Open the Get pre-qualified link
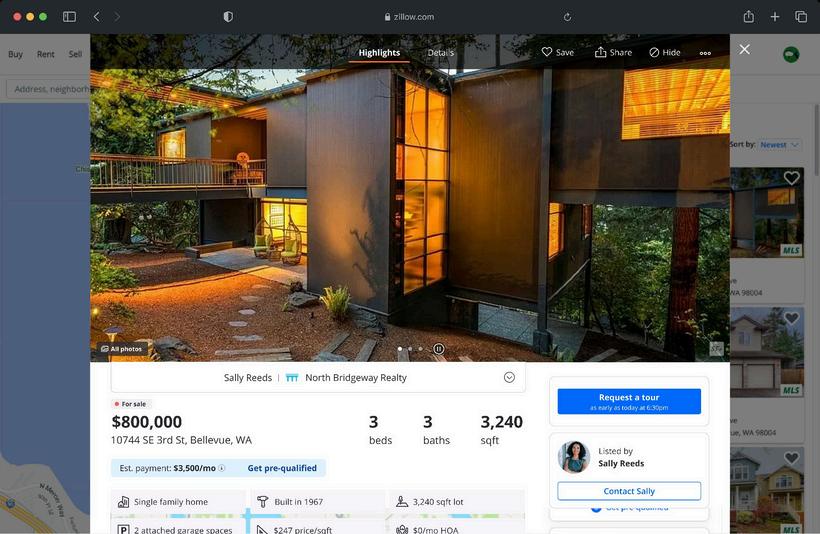Screen dimensions: 820x534 (x=282, y=468)
